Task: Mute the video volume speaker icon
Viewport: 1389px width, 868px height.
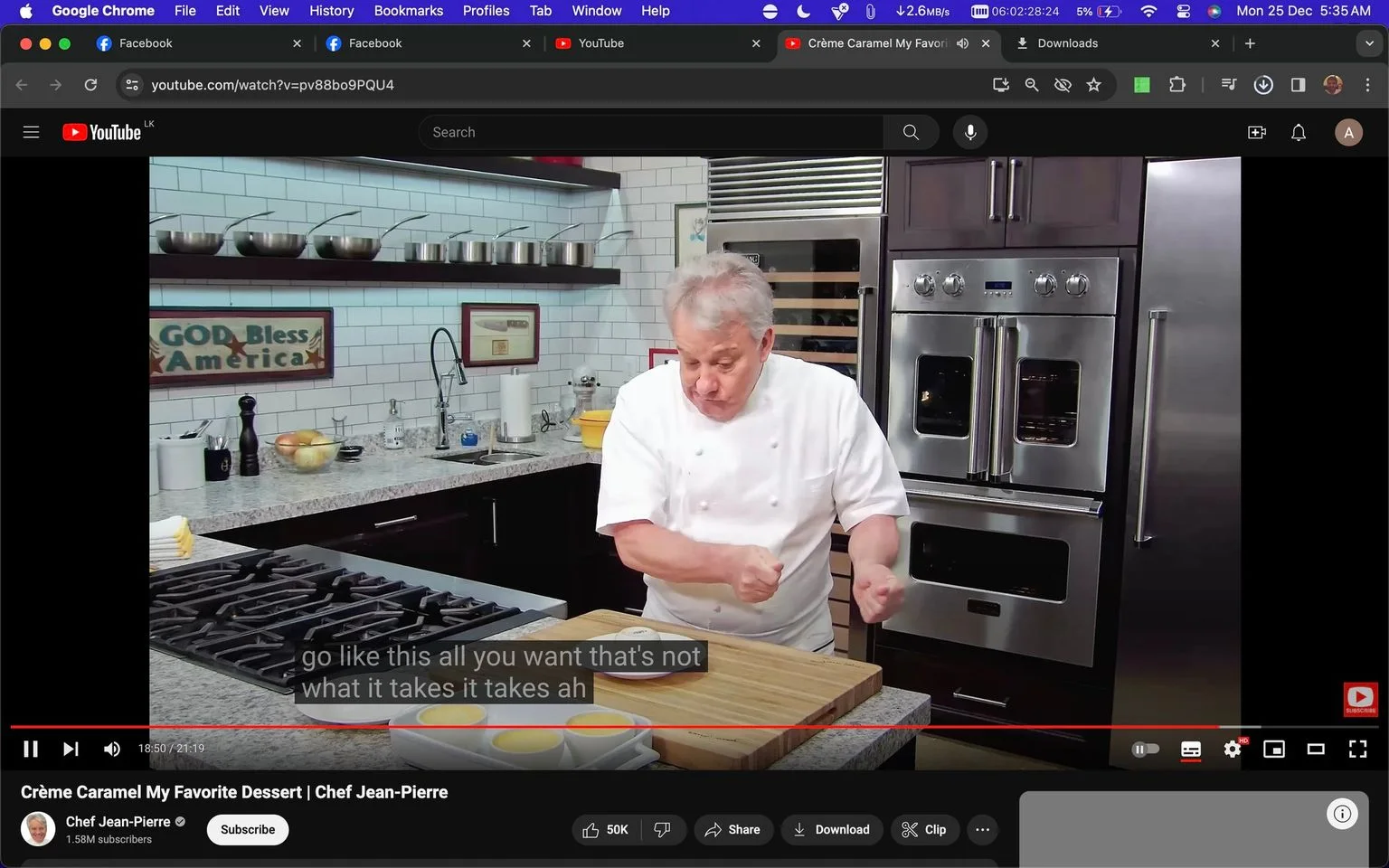Action: tap(112, 749)
